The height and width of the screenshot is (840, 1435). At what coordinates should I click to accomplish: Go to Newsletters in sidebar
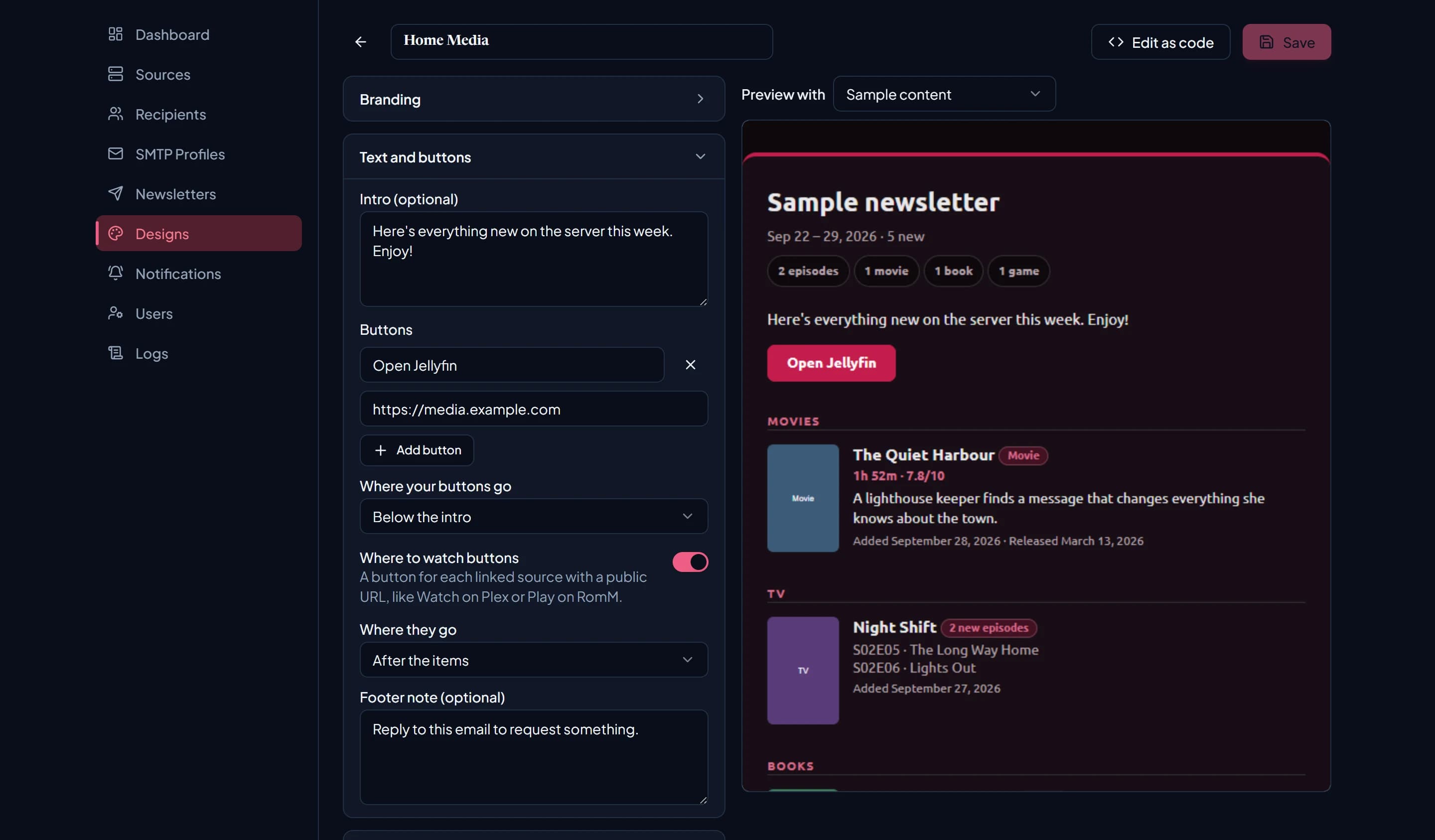point(199,194)
